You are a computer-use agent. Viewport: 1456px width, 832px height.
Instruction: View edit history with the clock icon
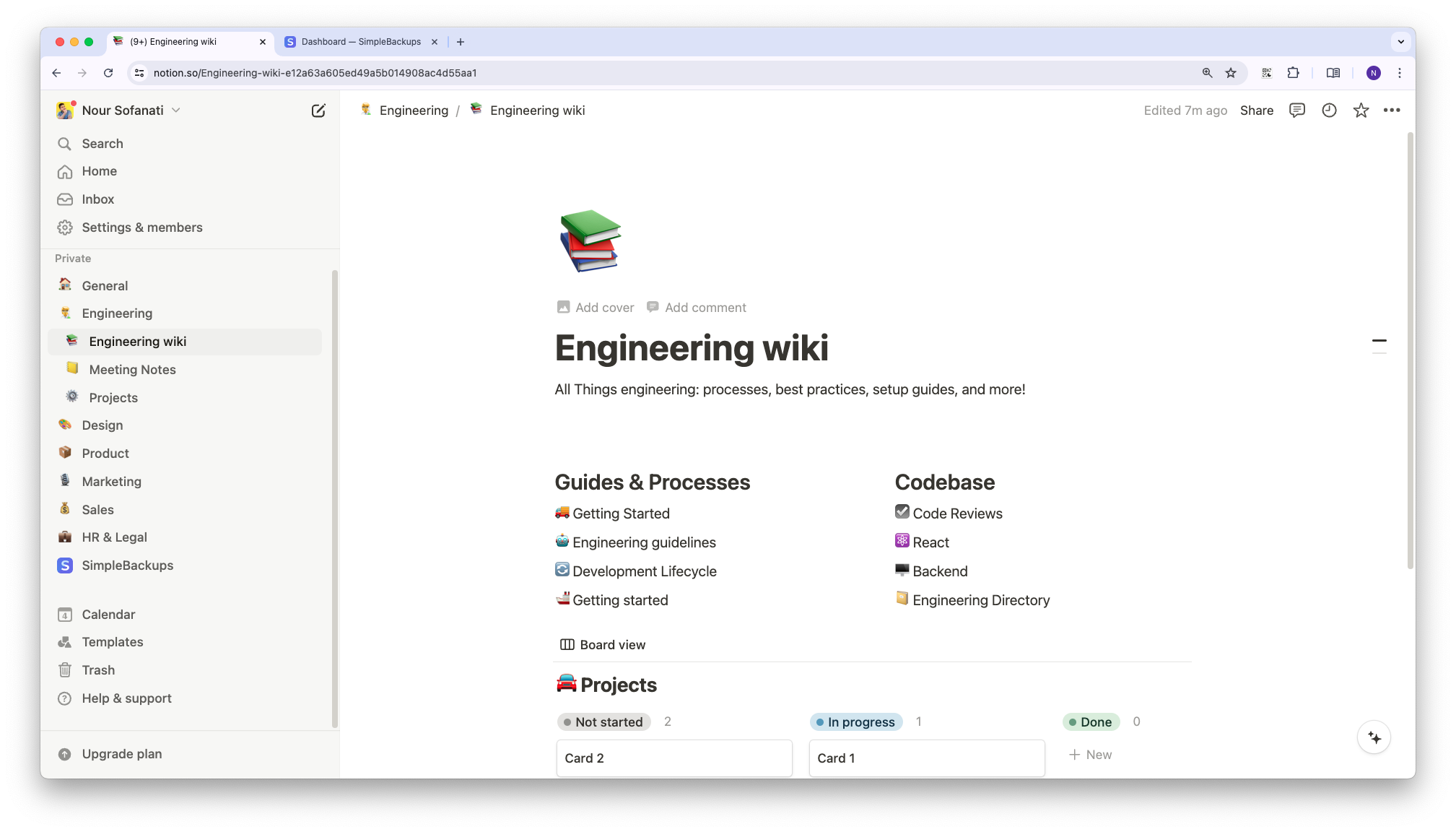[1329, 110]
